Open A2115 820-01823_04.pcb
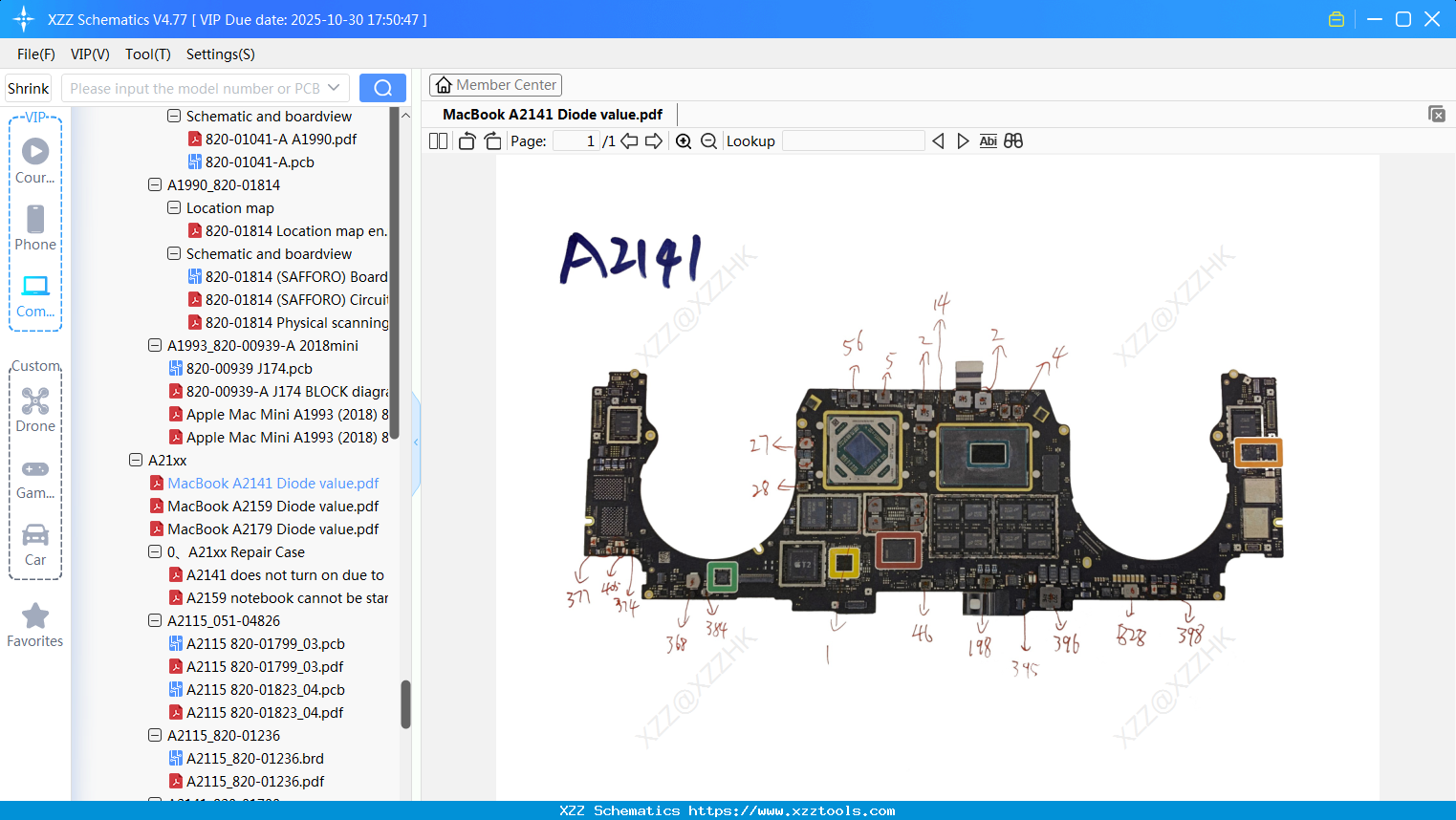The image size is (1456, 820). point(256,690)
